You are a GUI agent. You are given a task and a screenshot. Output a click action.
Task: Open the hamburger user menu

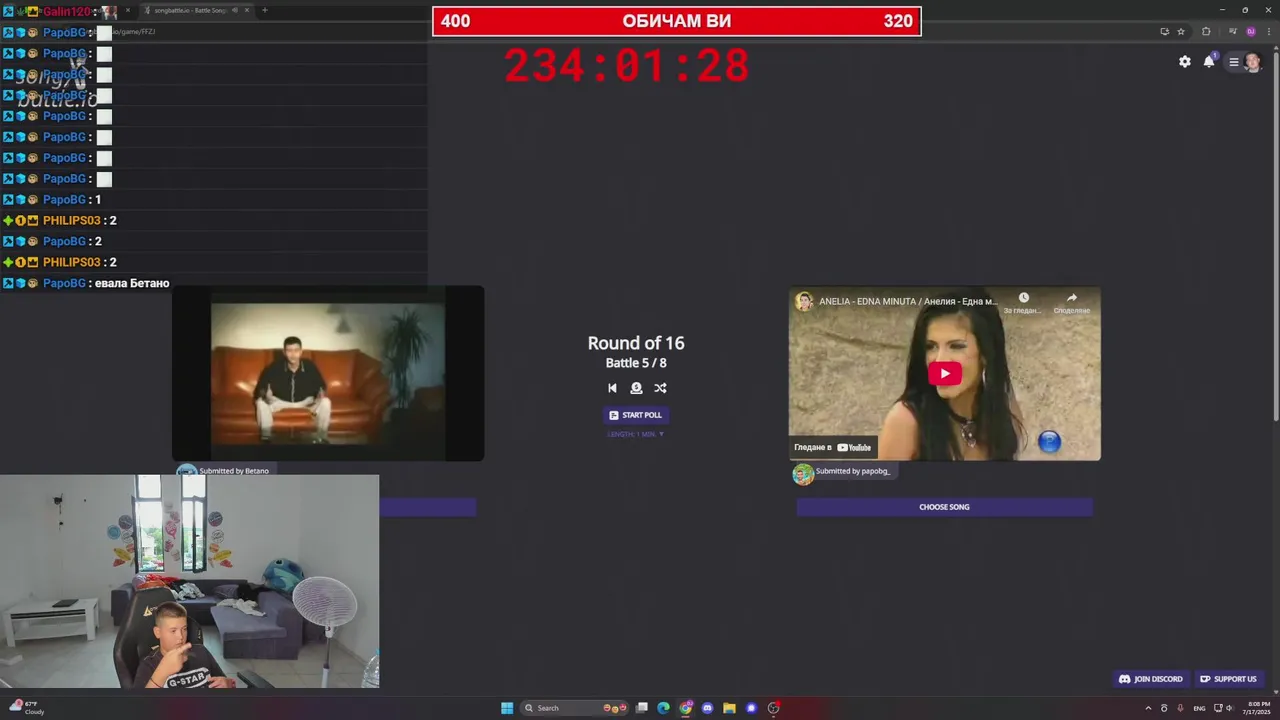point(1234,62)
